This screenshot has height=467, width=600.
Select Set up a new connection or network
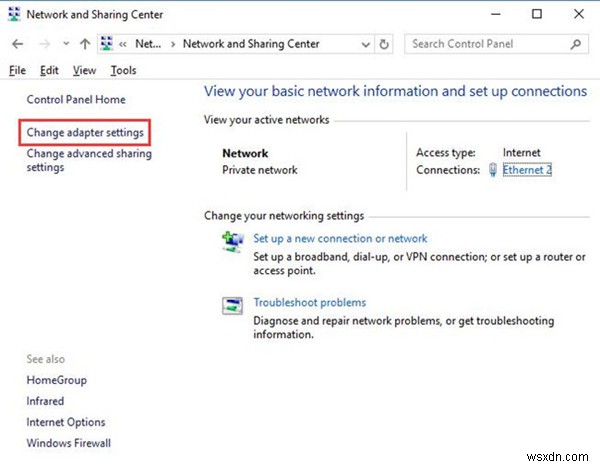click(340, 238)
